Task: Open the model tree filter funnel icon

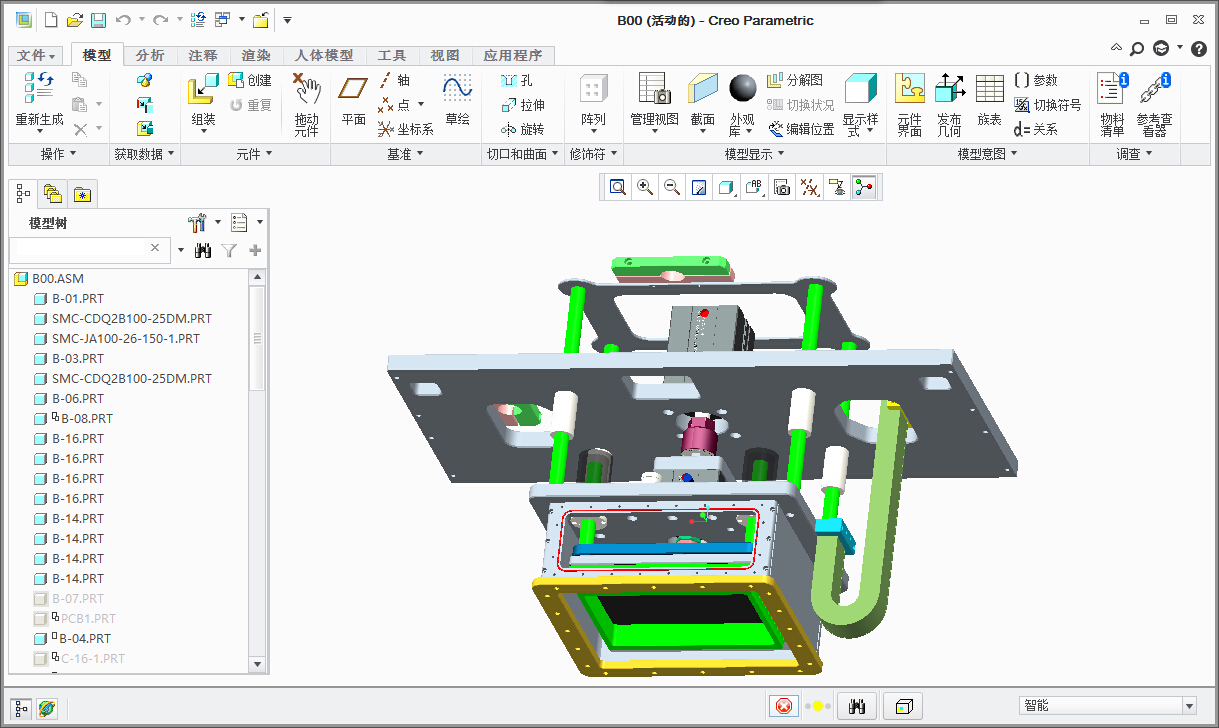Action: tap(229, 250)
